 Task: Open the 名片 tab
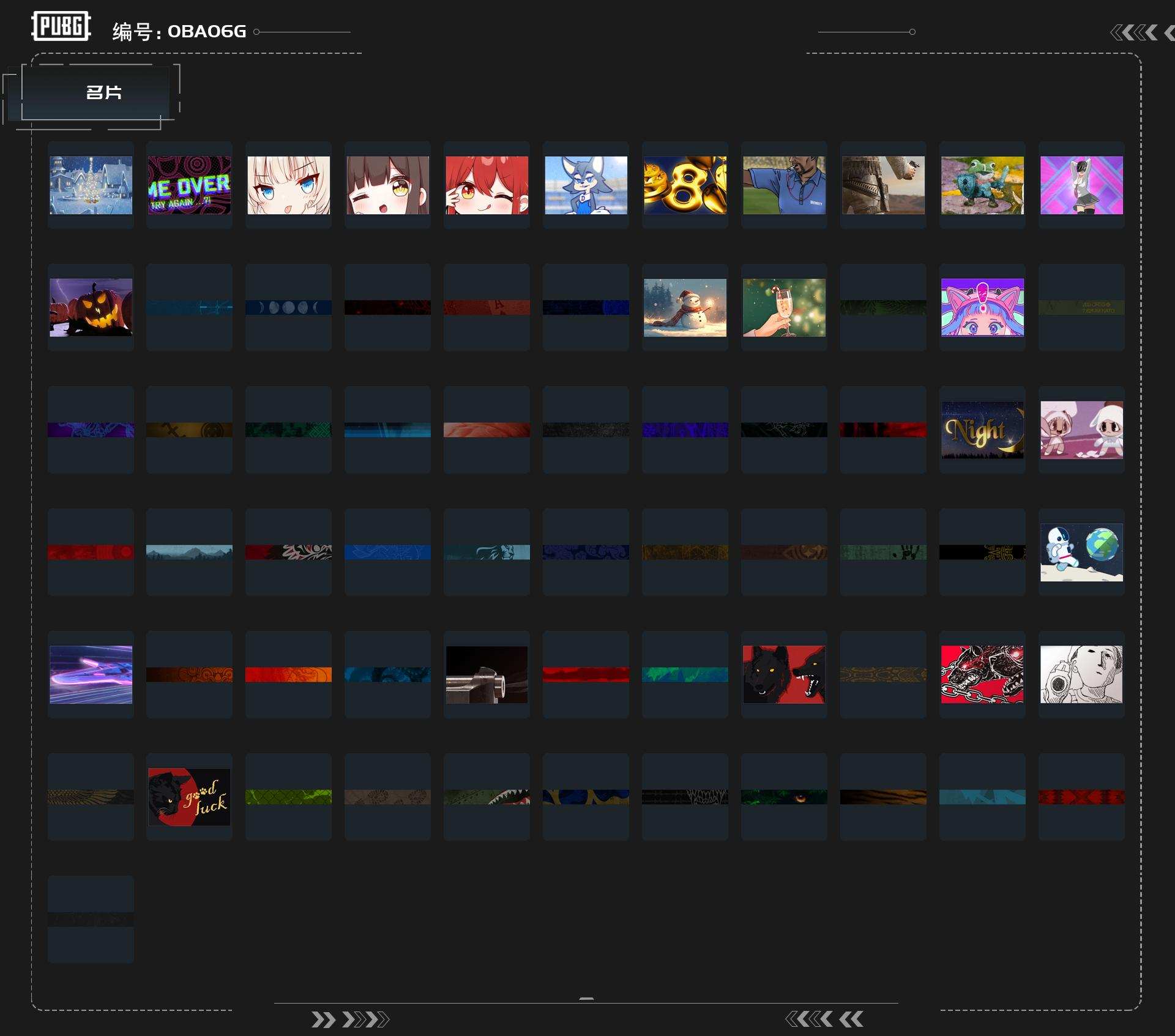click(x=103, y=92)
